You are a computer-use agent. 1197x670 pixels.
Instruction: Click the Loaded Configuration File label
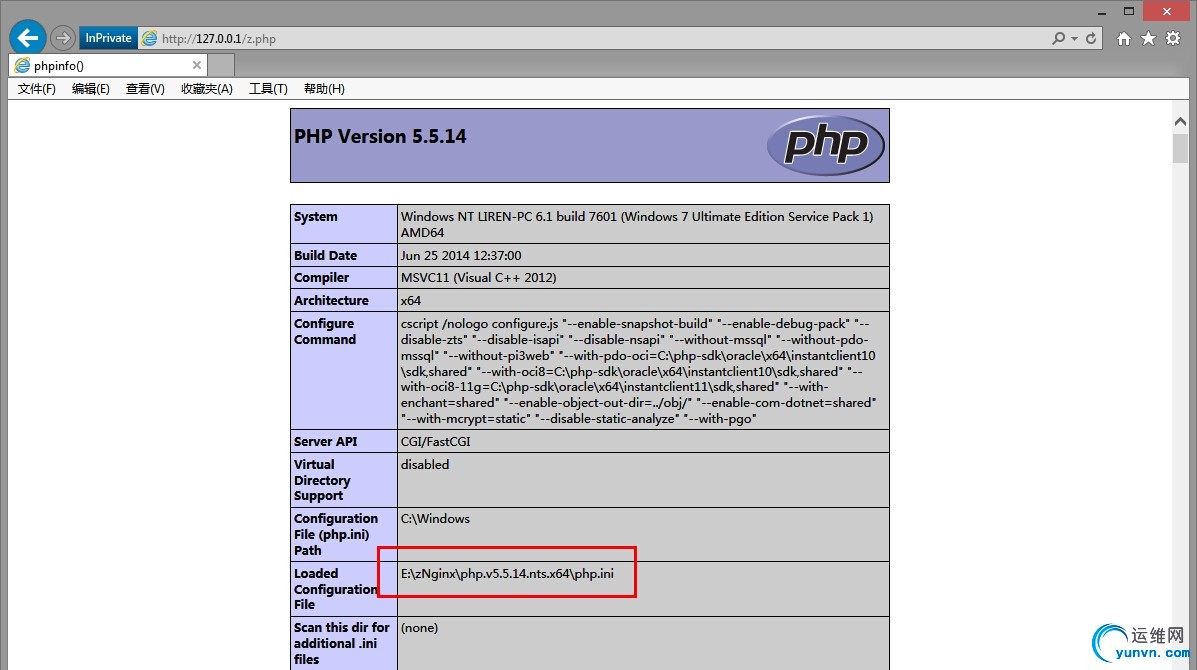tap(335, 589)
